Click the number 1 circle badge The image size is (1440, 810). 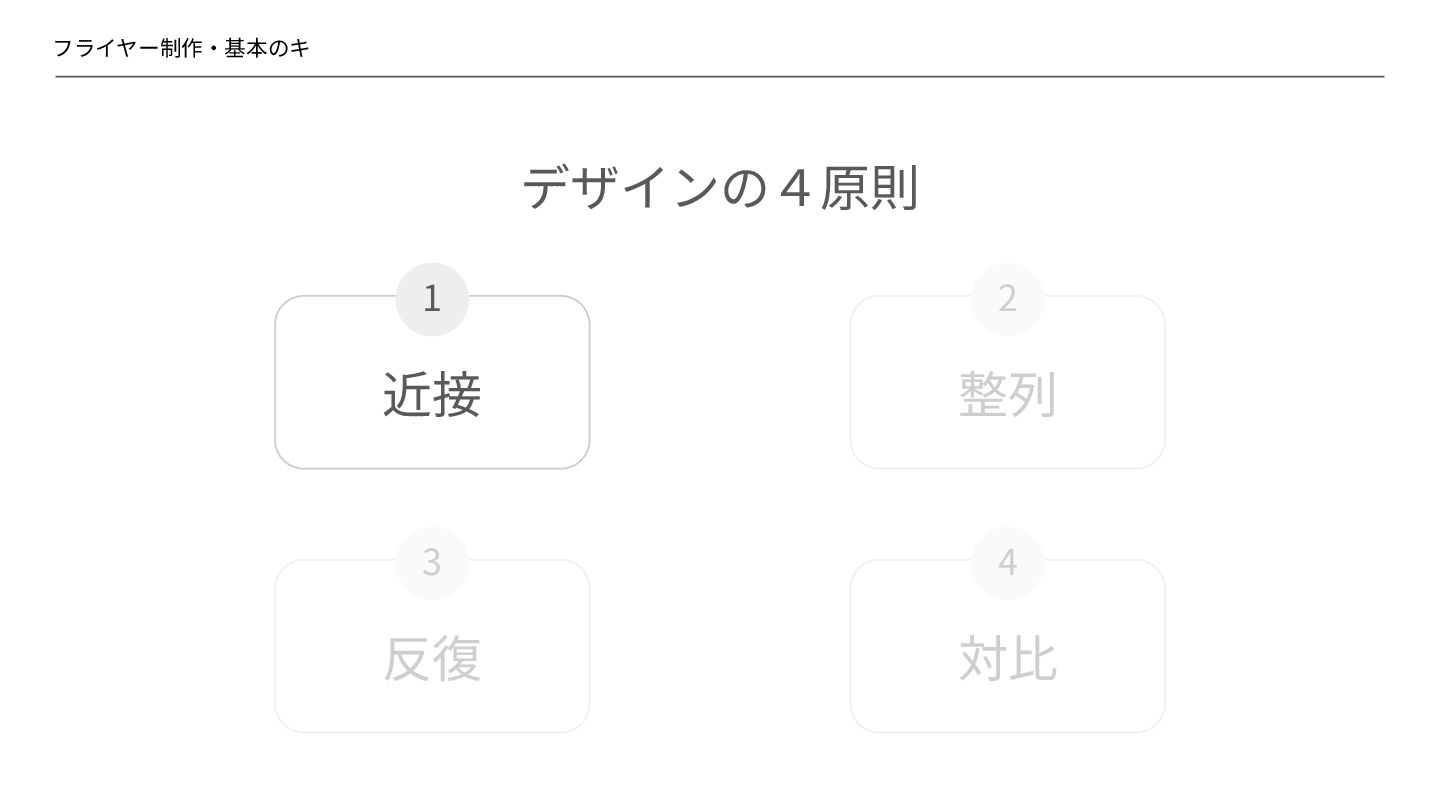(432, 298)
